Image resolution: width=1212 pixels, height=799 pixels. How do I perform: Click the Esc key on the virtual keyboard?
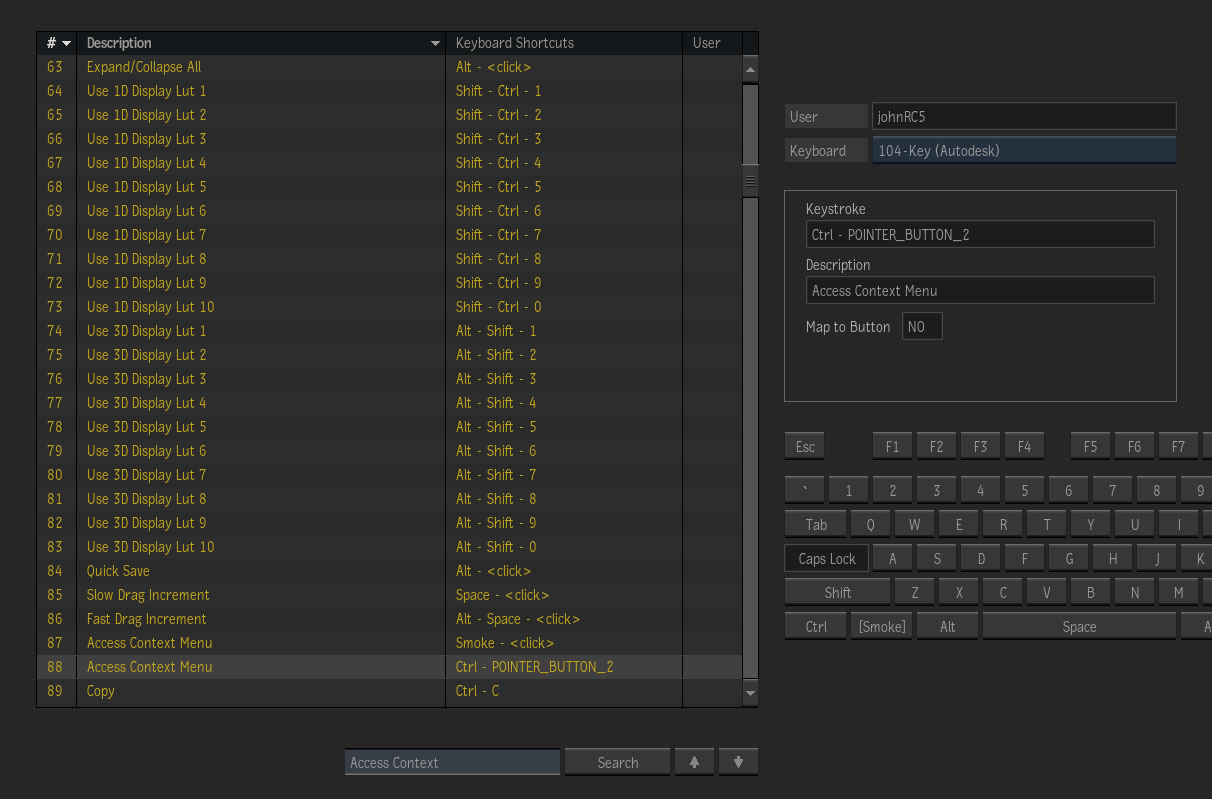tap(805, 446)
